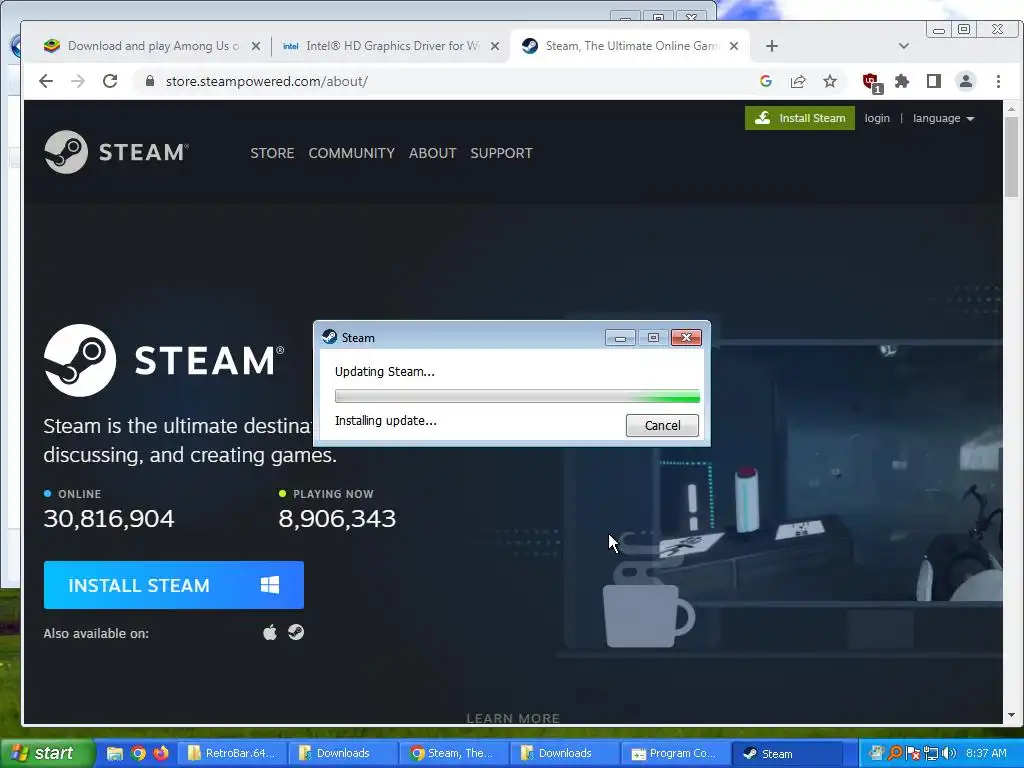Click LEARN MORE at page bottom
Image resolution: width=1024 pixels, height=768 pixels.
coord(513,718)
